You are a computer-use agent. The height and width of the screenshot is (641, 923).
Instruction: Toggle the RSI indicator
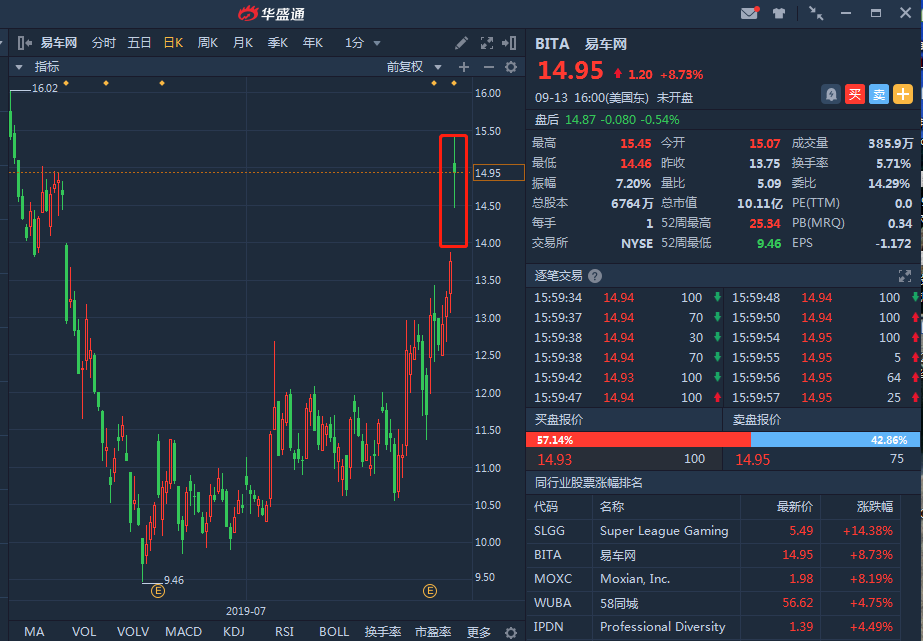284,632
